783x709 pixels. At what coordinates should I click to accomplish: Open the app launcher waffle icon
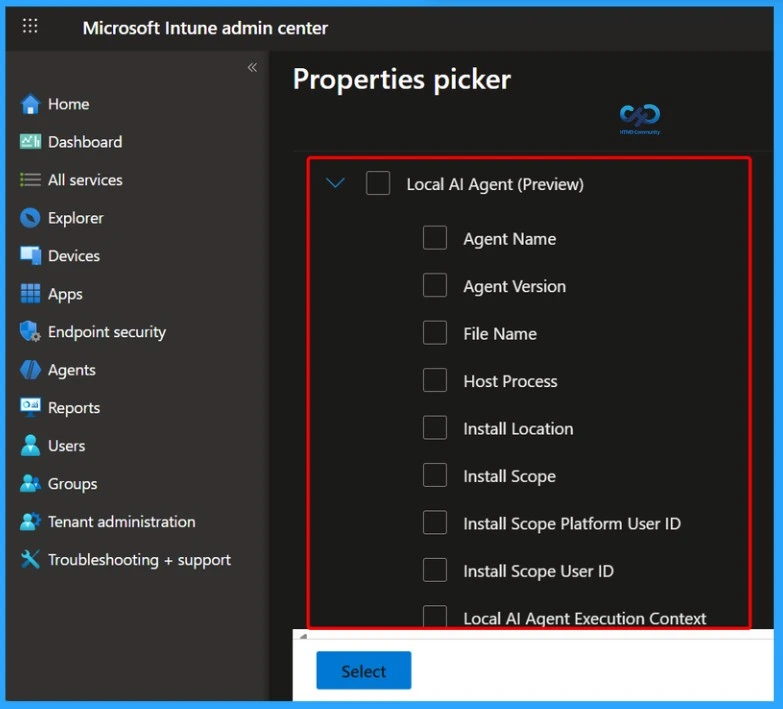(30, 26)
